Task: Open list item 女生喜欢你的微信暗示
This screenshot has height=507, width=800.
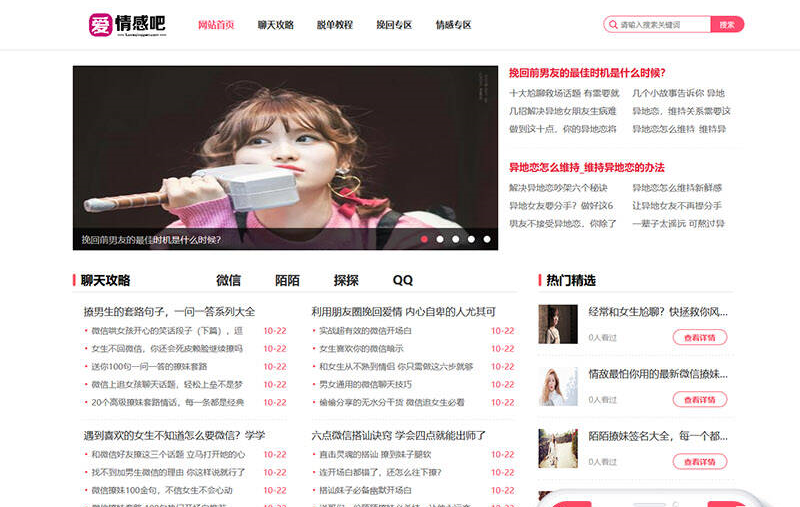Action: (361, 348)
